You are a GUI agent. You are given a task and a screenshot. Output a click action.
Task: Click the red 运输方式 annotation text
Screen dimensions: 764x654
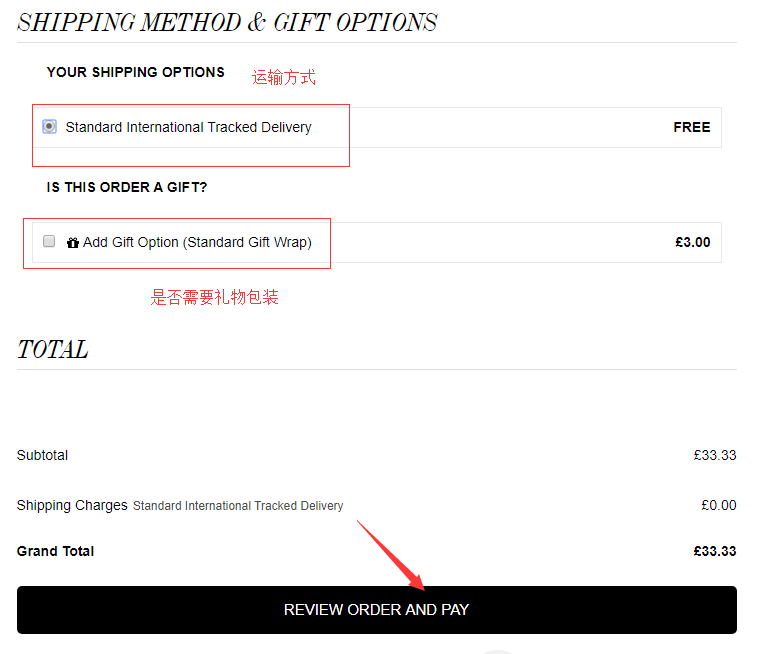click(x=284, y=77)
